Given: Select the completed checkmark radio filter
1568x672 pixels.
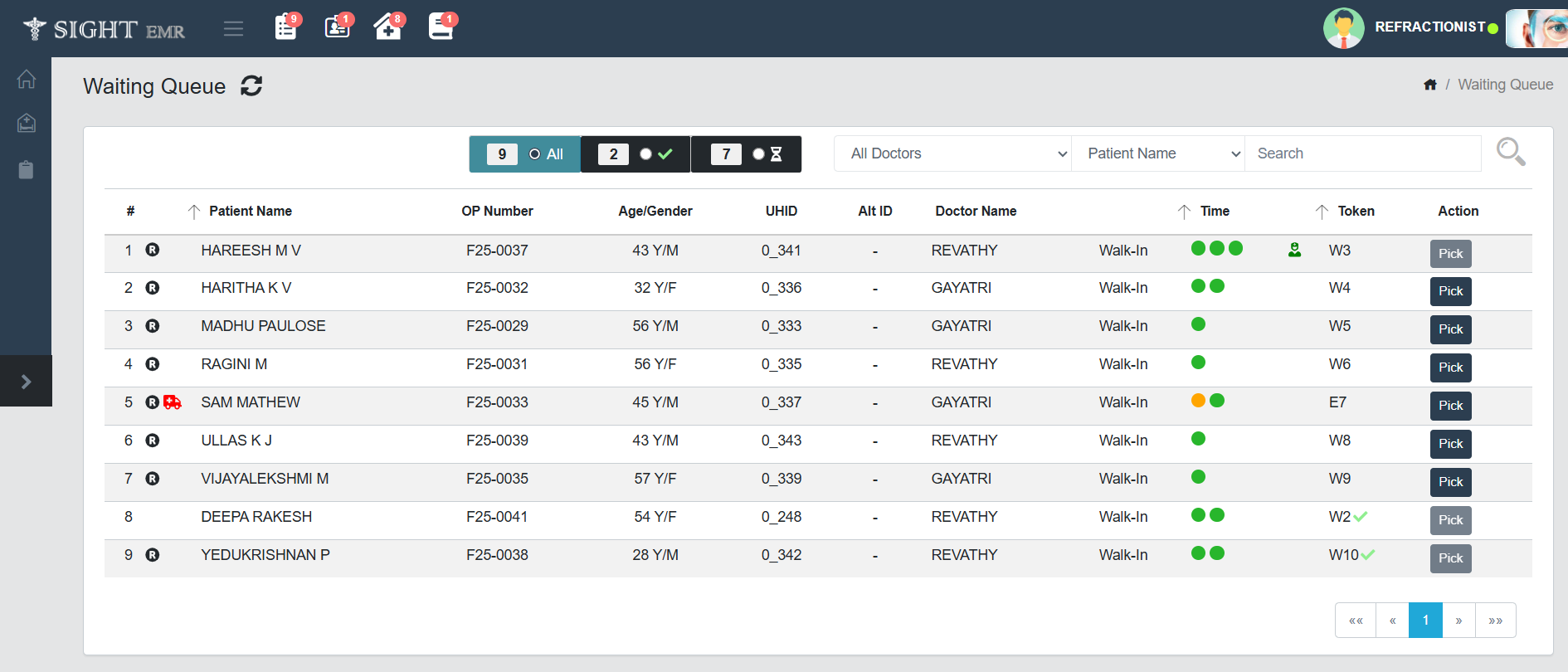Looking at the screenshot, I should 645,154.
